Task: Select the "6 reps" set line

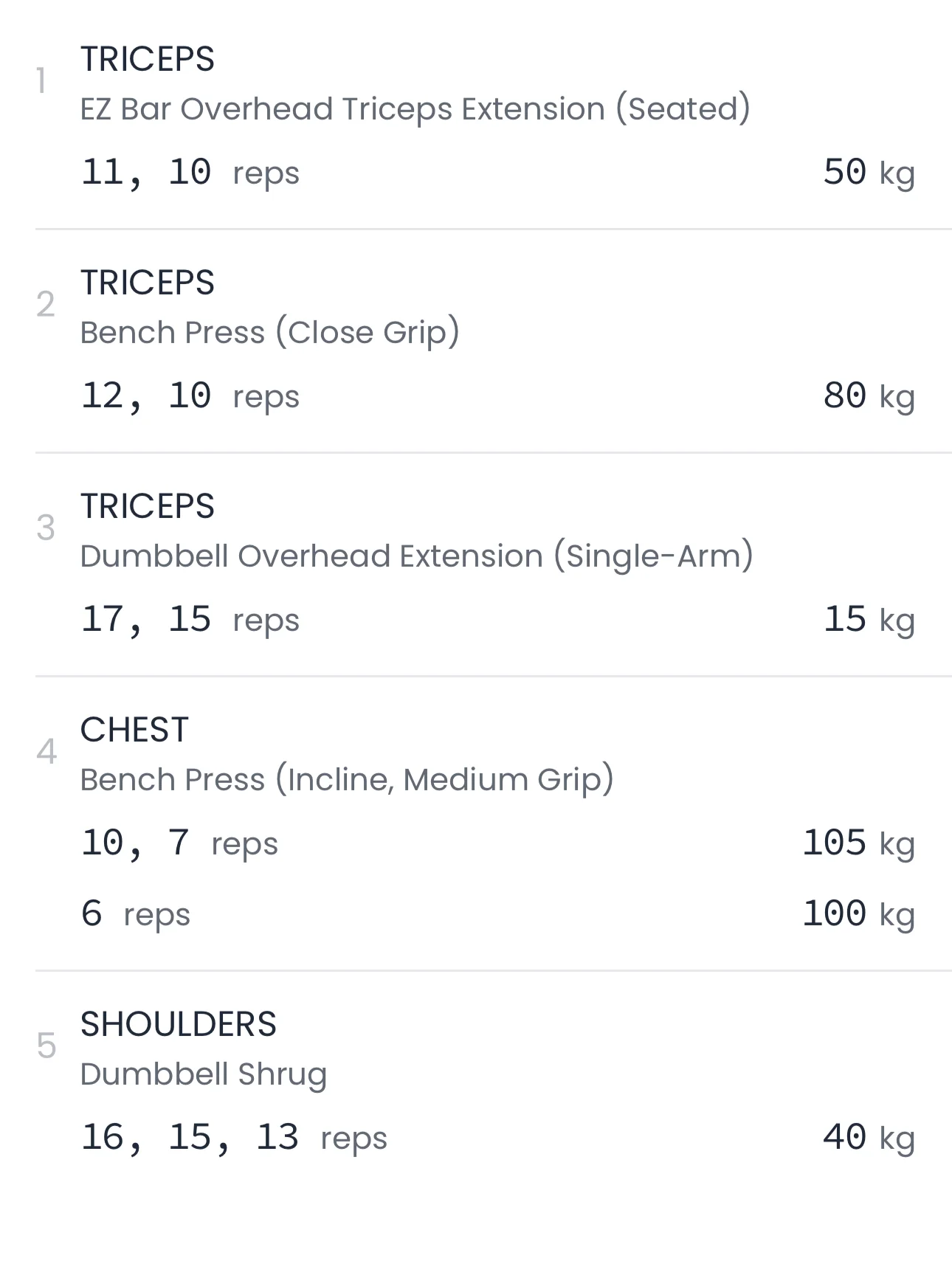Action: tap(135, 914)
